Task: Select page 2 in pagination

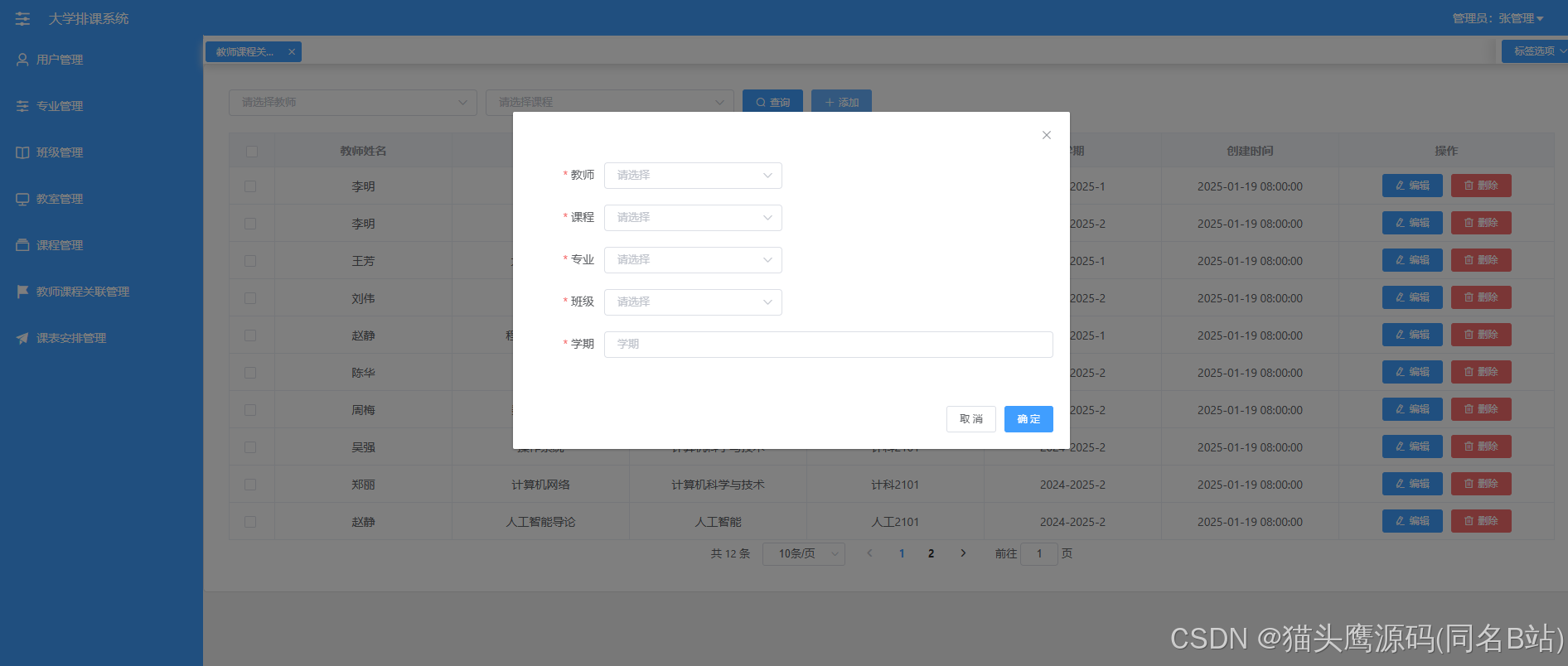Action: coord(932,553)
